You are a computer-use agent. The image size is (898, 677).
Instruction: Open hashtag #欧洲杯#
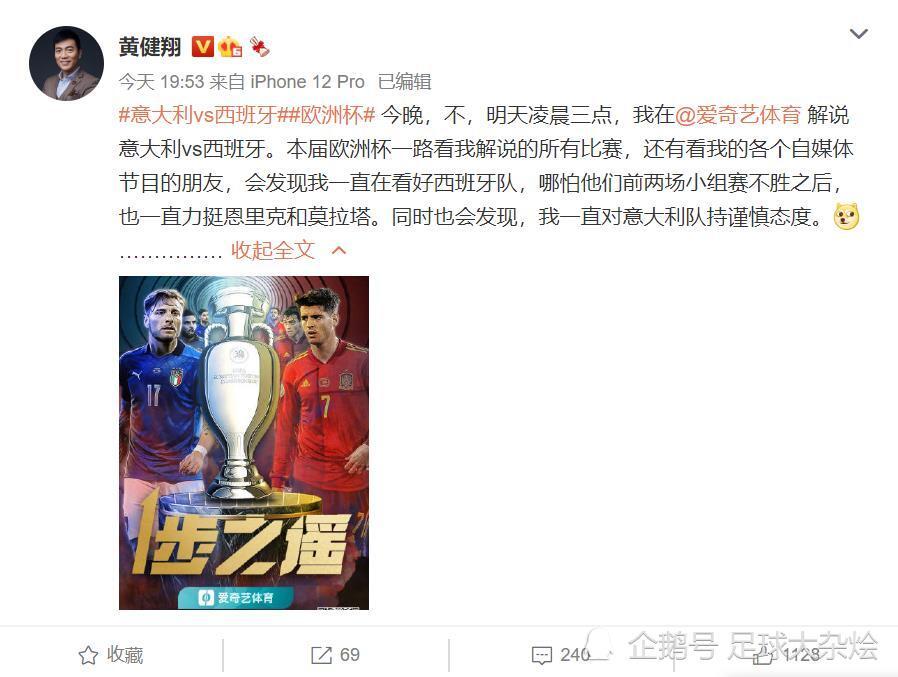pos(326,115)
